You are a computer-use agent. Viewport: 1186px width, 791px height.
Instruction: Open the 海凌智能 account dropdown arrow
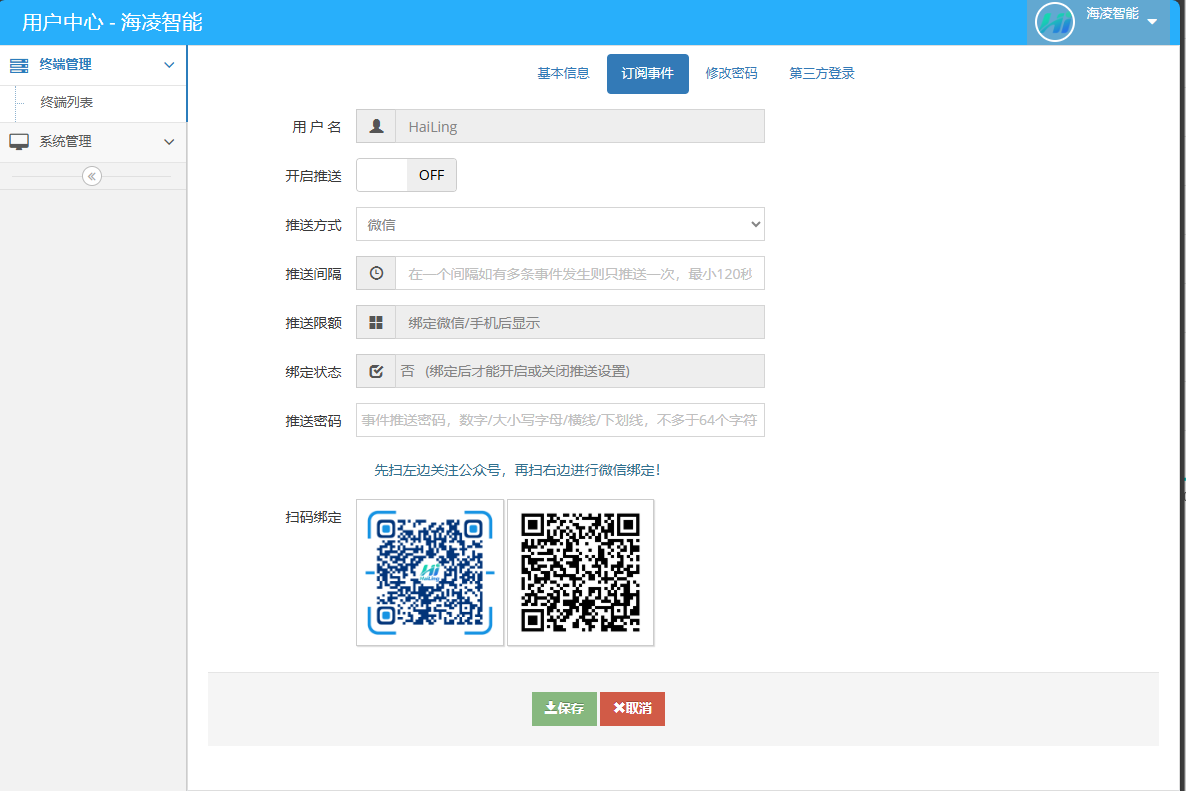click(x=1152, y=21)
